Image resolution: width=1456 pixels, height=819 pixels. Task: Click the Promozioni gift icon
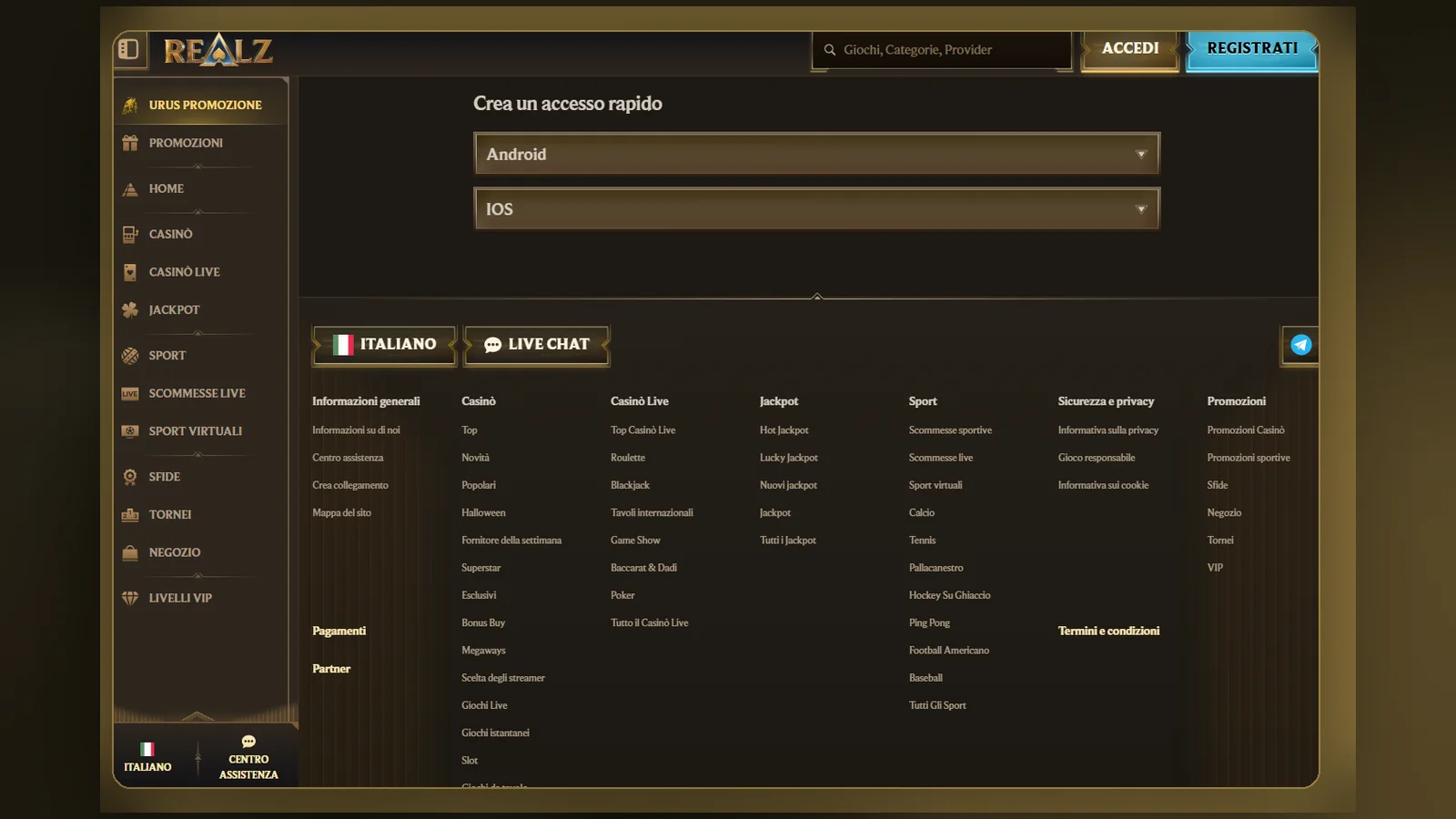pyautogui.click(x=130, y=143)
